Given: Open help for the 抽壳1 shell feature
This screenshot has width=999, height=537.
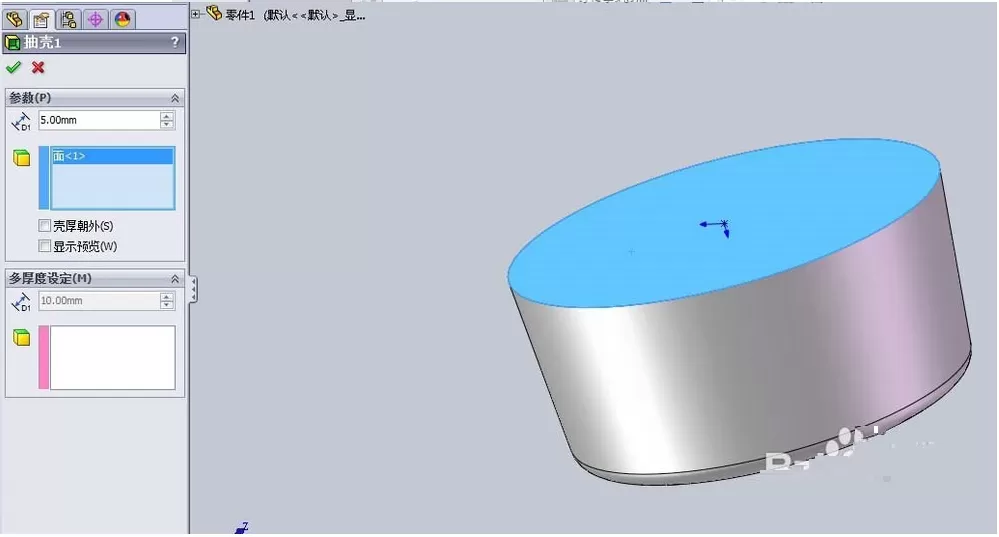Looking at the screenshot, I should [175, 42].
